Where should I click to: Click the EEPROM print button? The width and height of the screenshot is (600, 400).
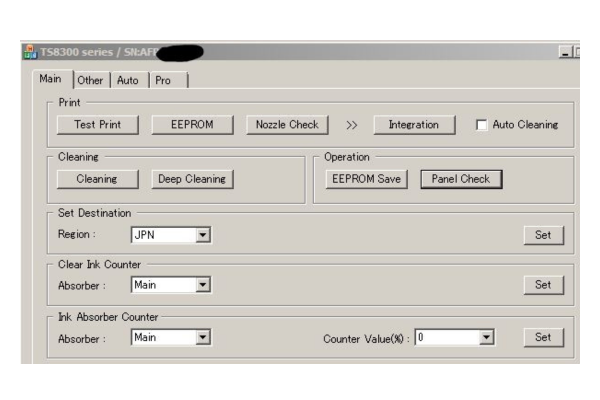click(x=192, y=125)
